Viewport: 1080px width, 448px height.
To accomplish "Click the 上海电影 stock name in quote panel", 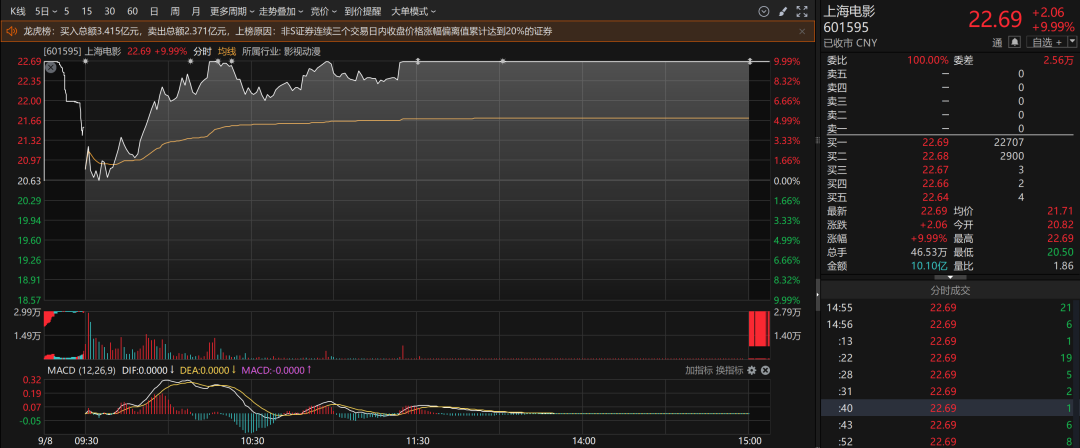I will click(849, 12).
